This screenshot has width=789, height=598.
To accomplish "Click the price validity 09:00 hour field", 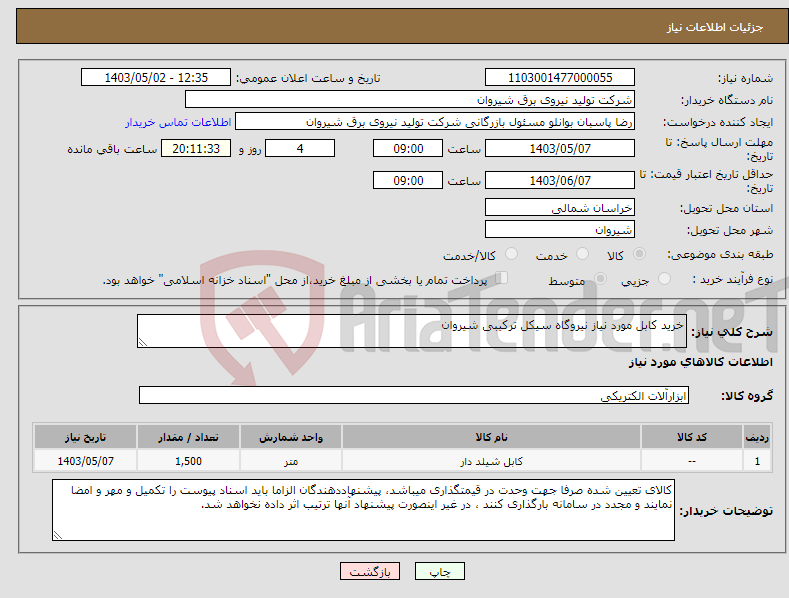I will pyautogui.click(x=408, y=180).
